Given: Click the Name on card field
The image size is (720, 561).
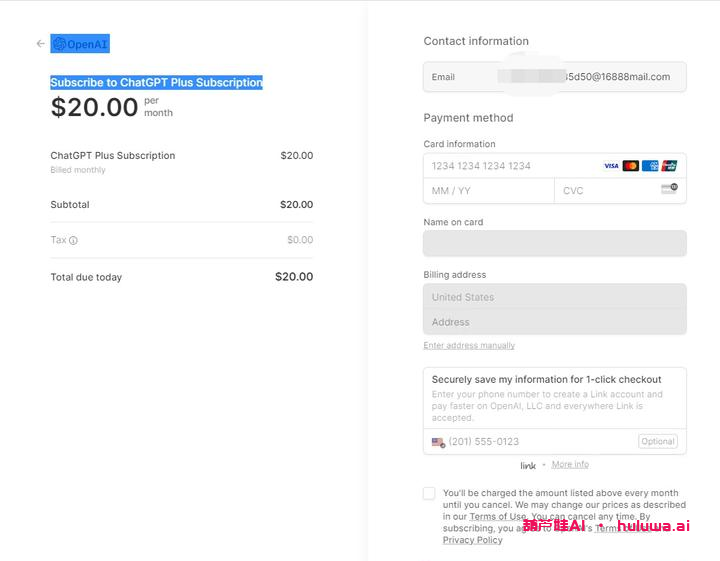Looking at the screenshot, I should click(x=554, y=243).
